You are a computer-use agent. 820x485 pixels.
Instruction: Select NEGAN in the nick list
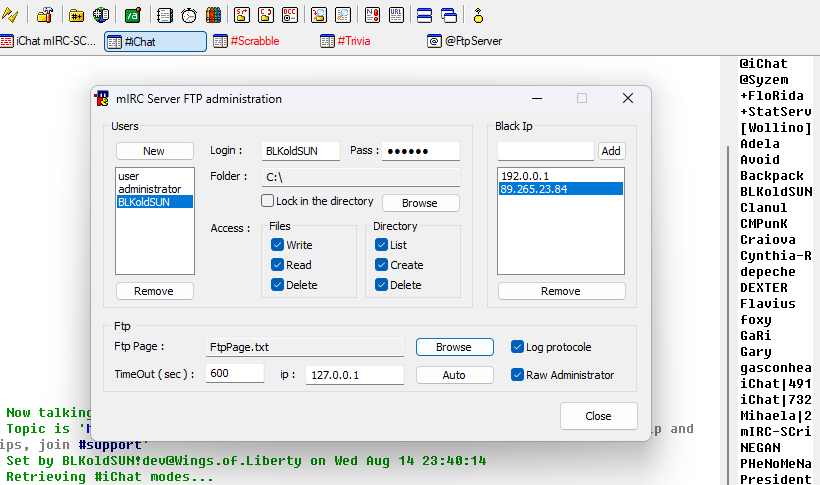760,448
